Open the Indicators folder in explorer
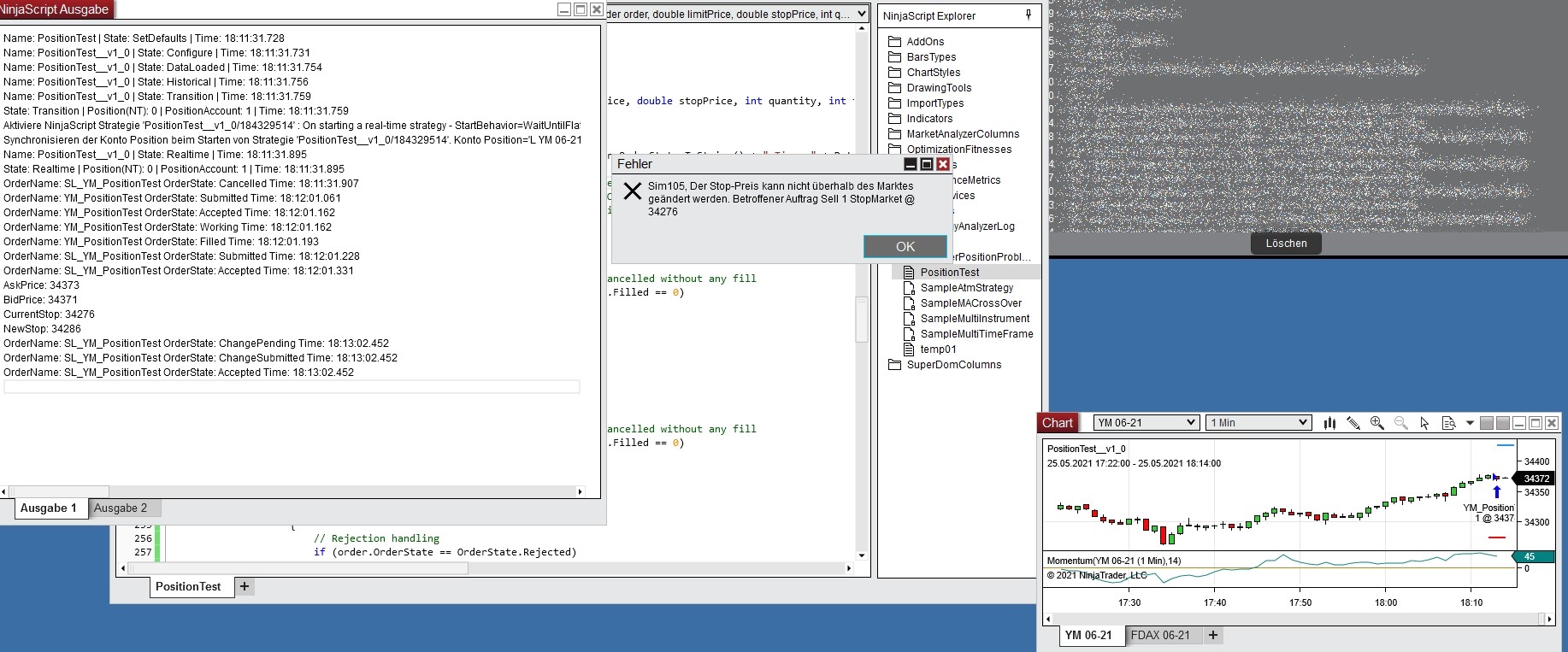Screen dimensions: 1568x652 (x=929, y=119)
